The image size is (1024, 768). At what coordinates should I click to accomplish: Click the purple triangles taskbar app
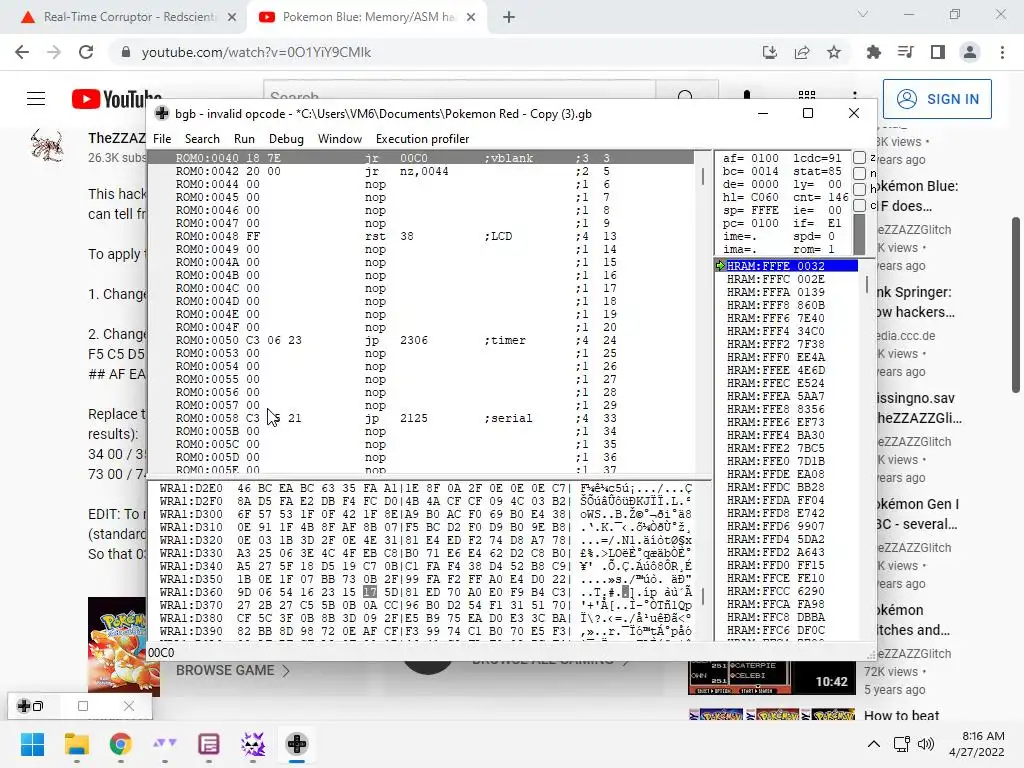point(165,744)
